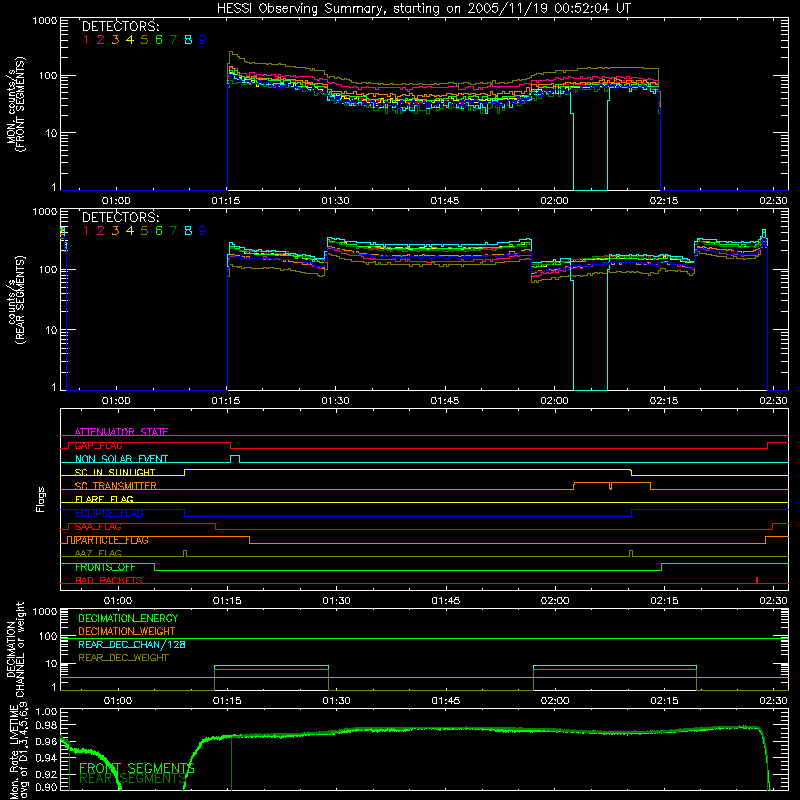This screenshot has height=800, width=800.
Task: Click the HESSI Observing Summary title text
Action: click(x=424, y=8)
